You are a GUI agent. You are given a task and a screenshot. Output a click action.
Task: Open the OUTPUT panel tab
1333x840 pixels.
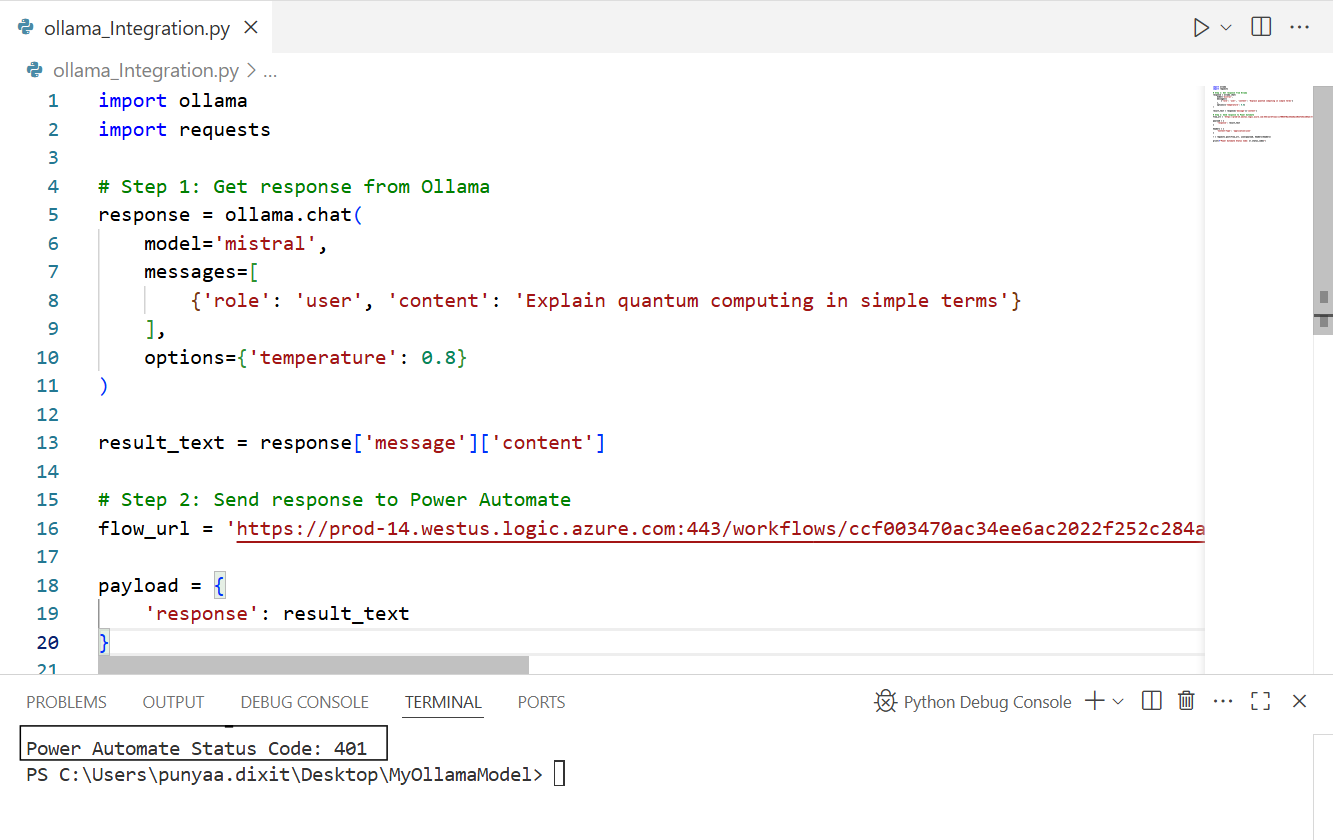click(173, 702)
